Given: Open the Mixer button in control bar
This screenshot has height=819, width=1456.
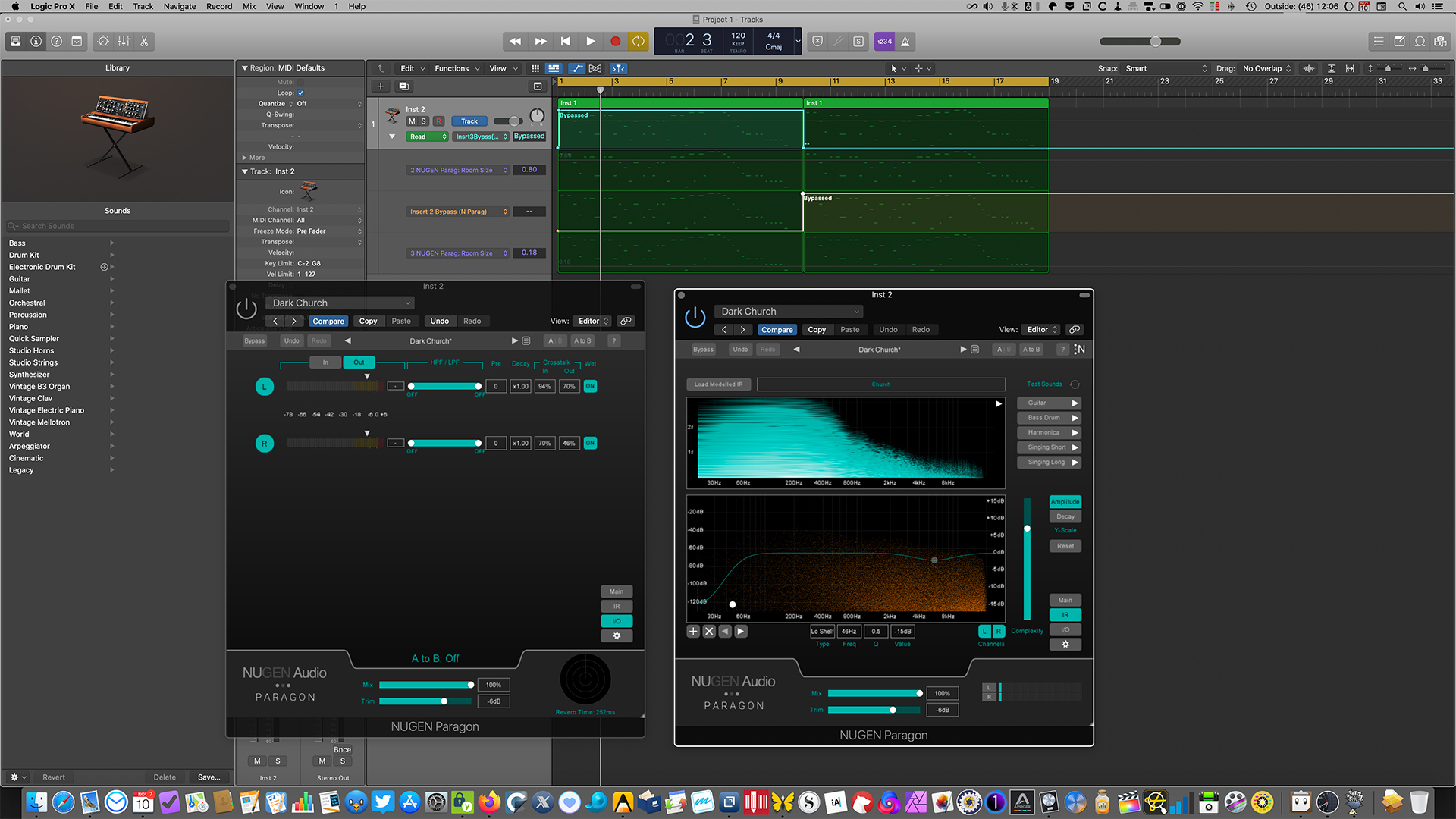Looking at the screenshot, I should point(124,42).
